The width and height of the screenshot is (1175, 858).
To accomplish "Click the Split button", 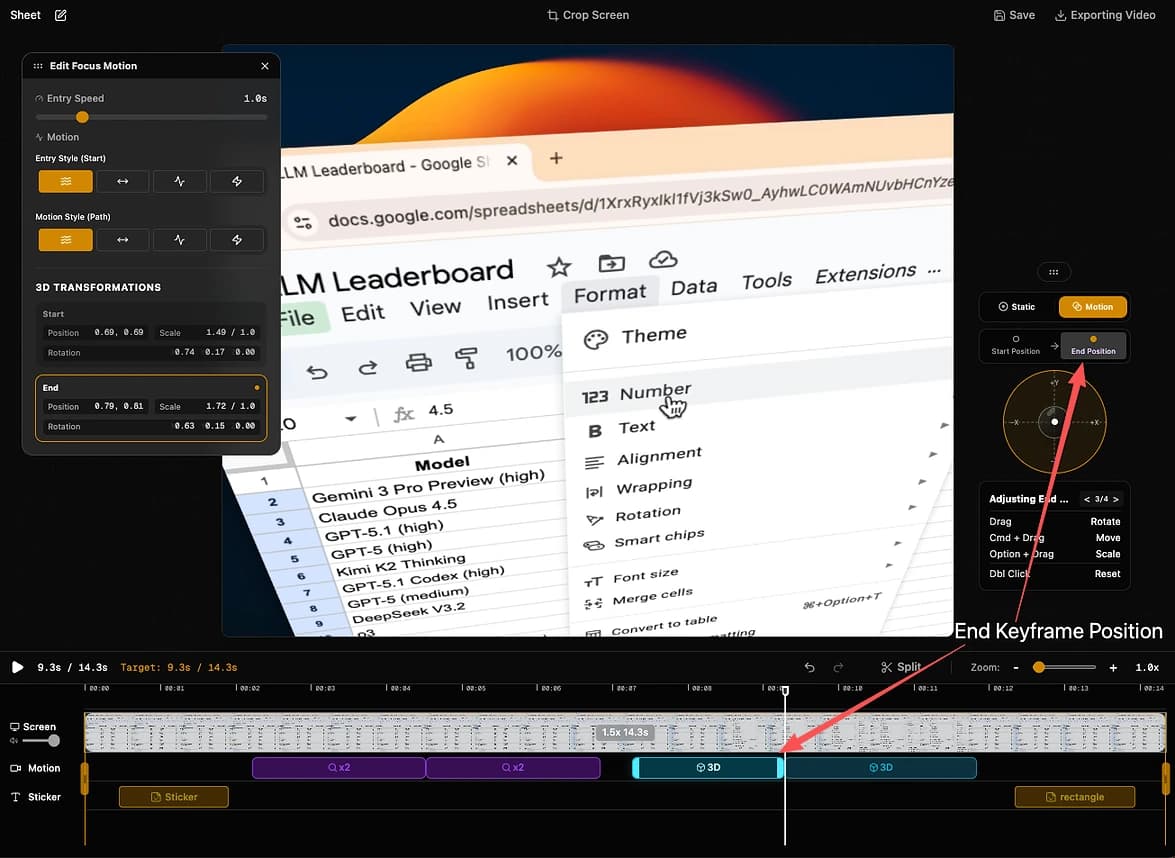I will pyautogui.click(x=901, y=667).
